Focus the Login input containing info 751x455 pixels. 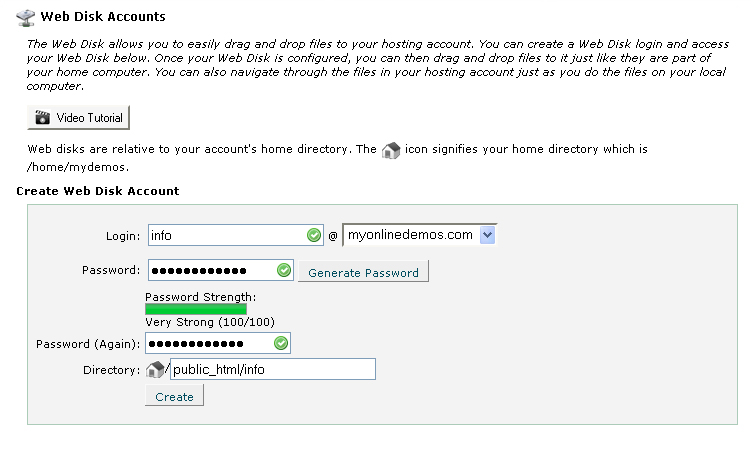(x=236, y=235)
